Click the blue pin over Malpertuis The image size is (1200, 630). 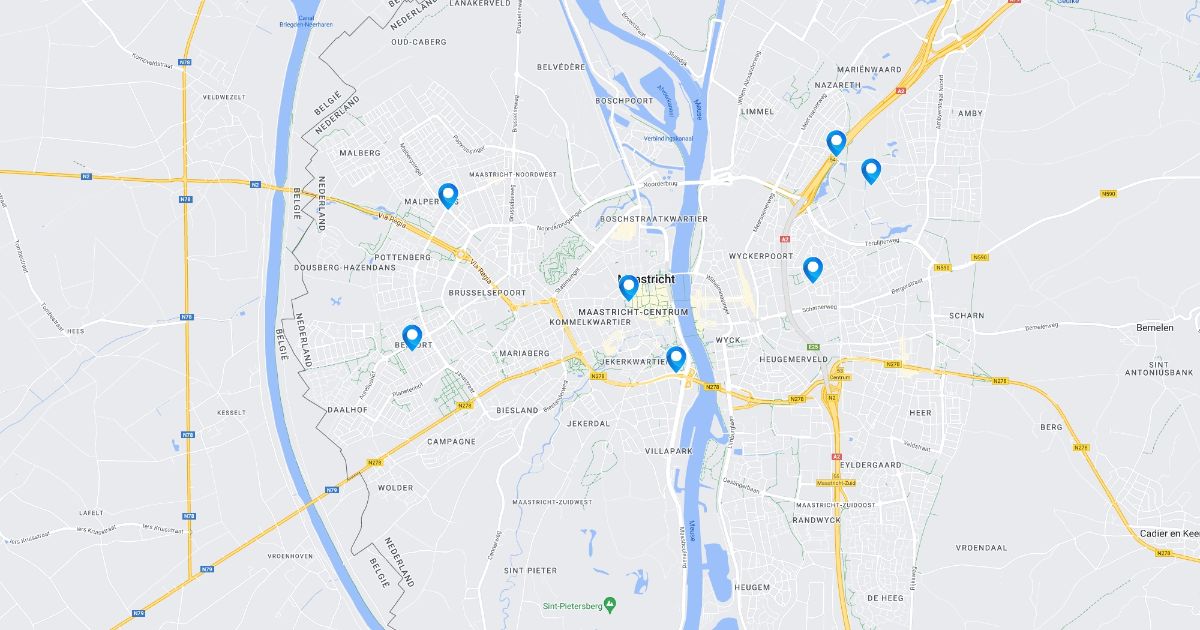[447, 195]
